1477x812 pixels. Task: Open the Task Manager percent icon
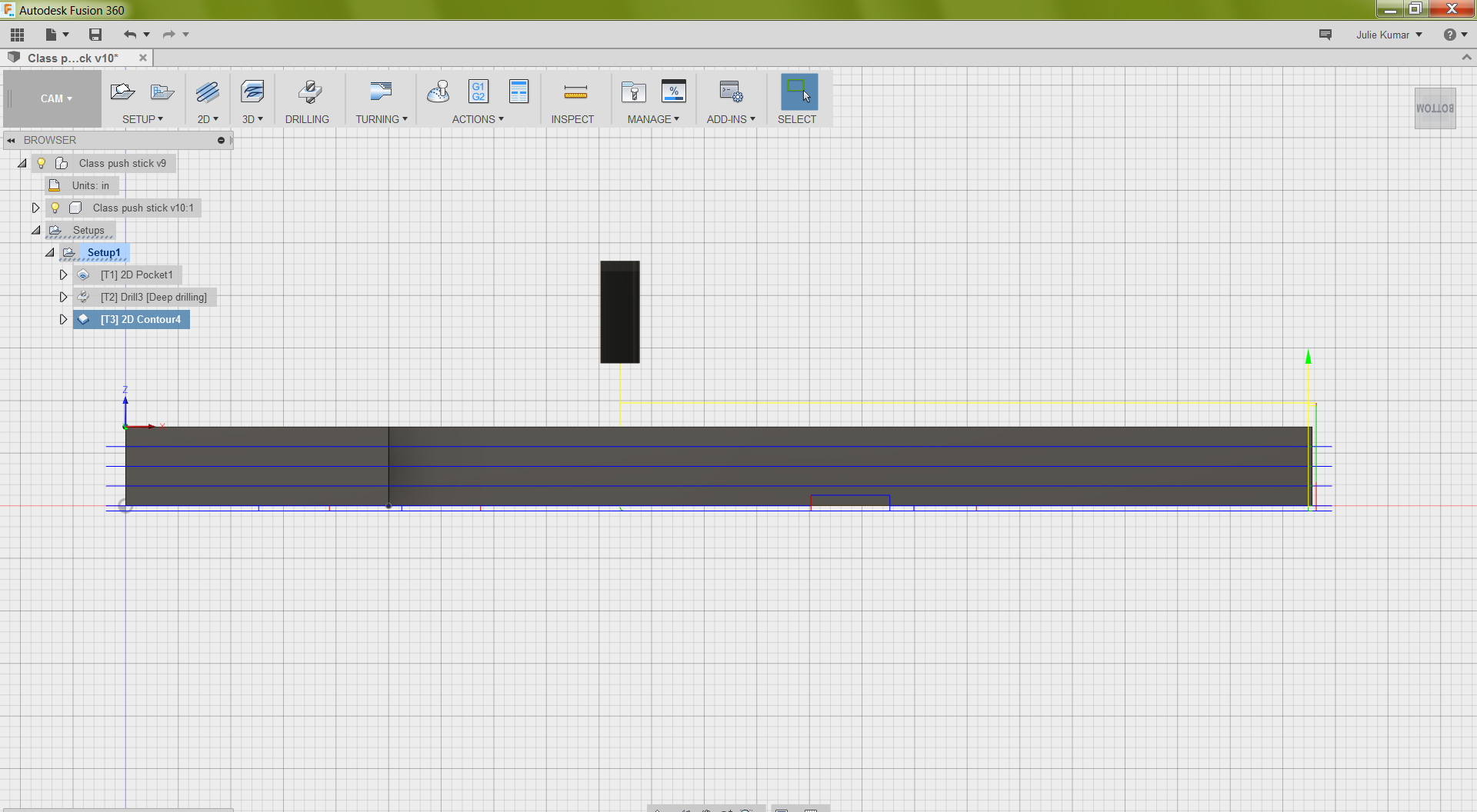[674, 92]
